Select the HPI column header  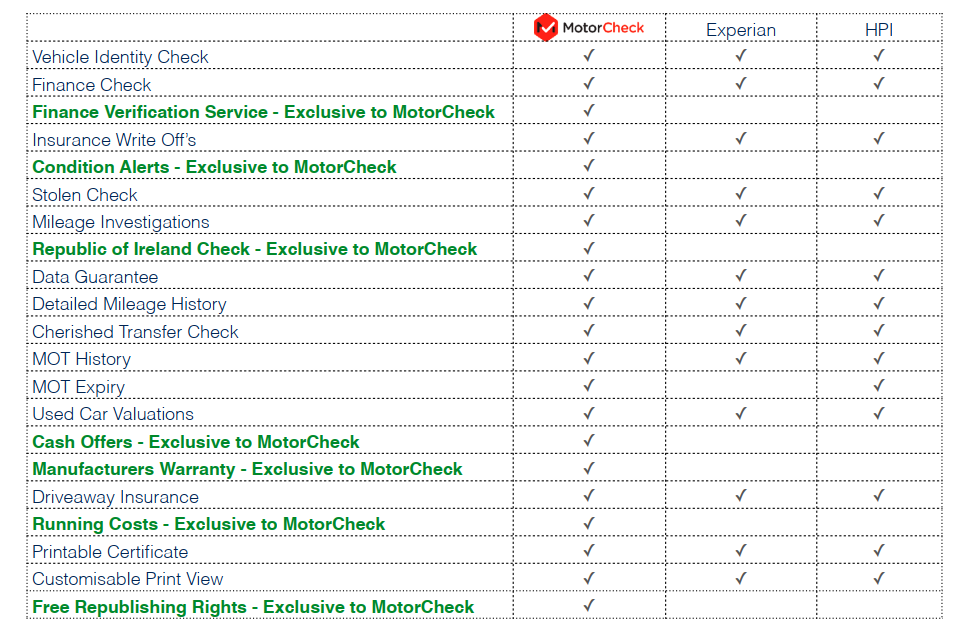click(879, 30)
